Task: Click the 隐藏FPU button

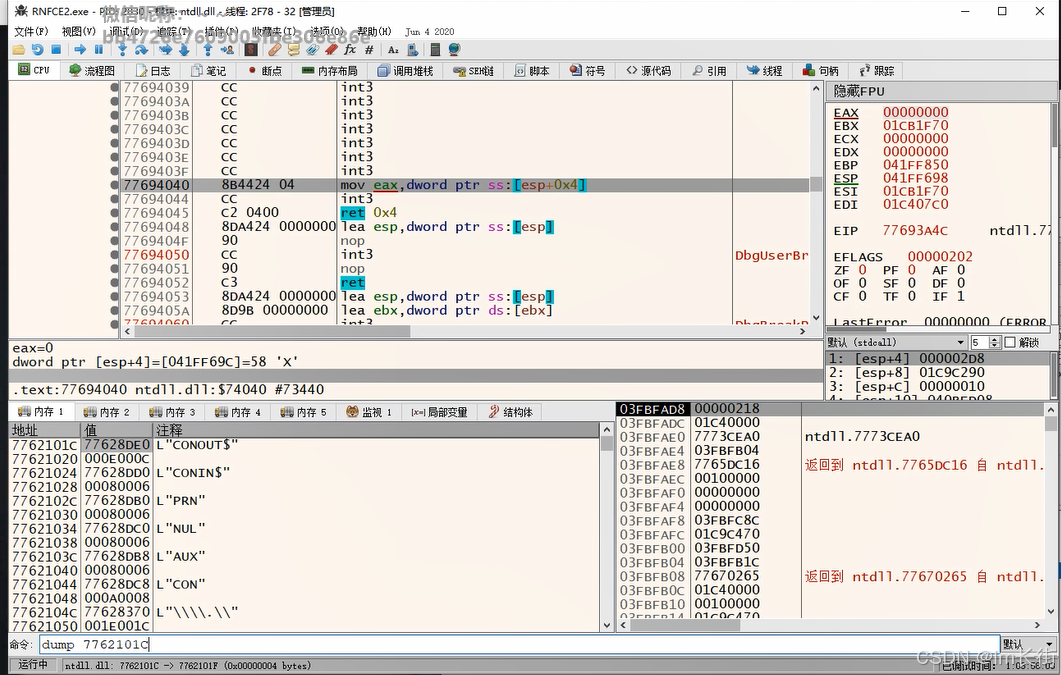Action: (x=941, y=91)
